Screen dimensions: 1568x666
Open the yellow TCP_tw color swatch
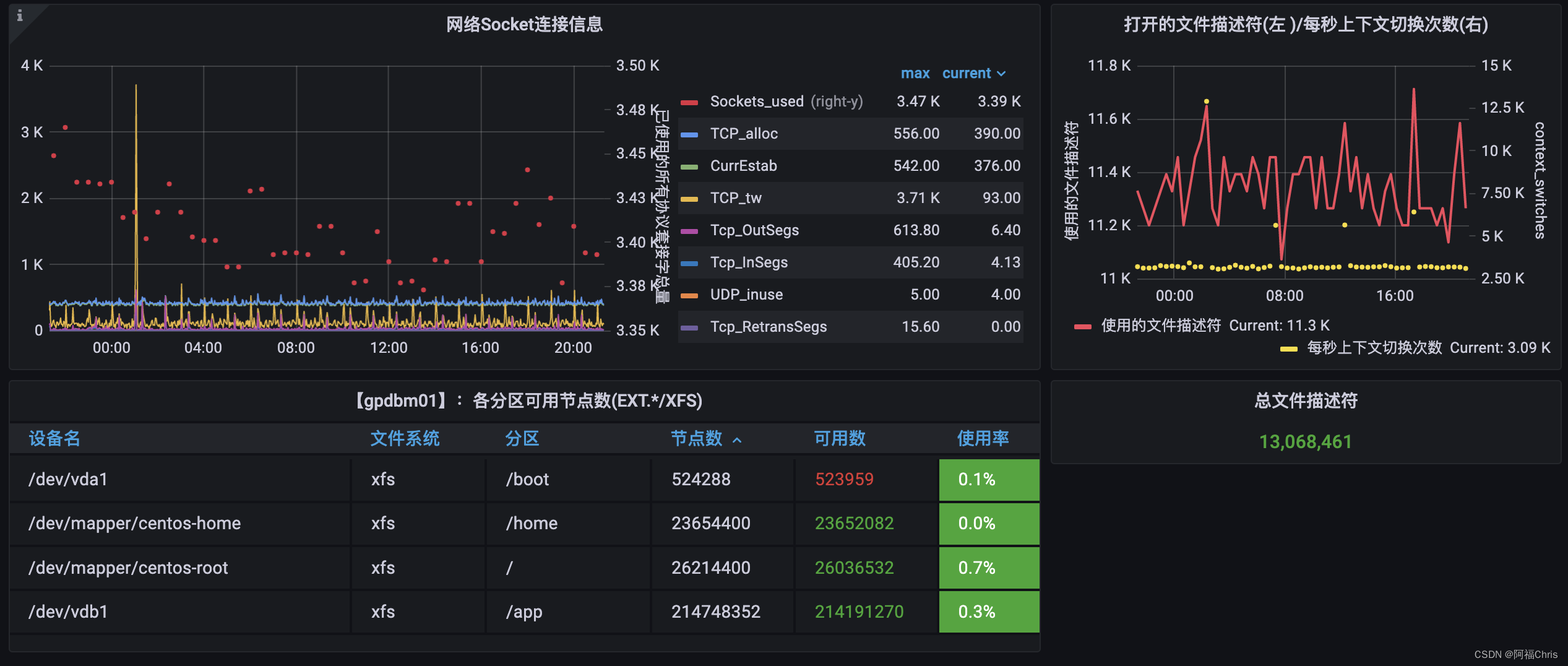tap(689, 199)
